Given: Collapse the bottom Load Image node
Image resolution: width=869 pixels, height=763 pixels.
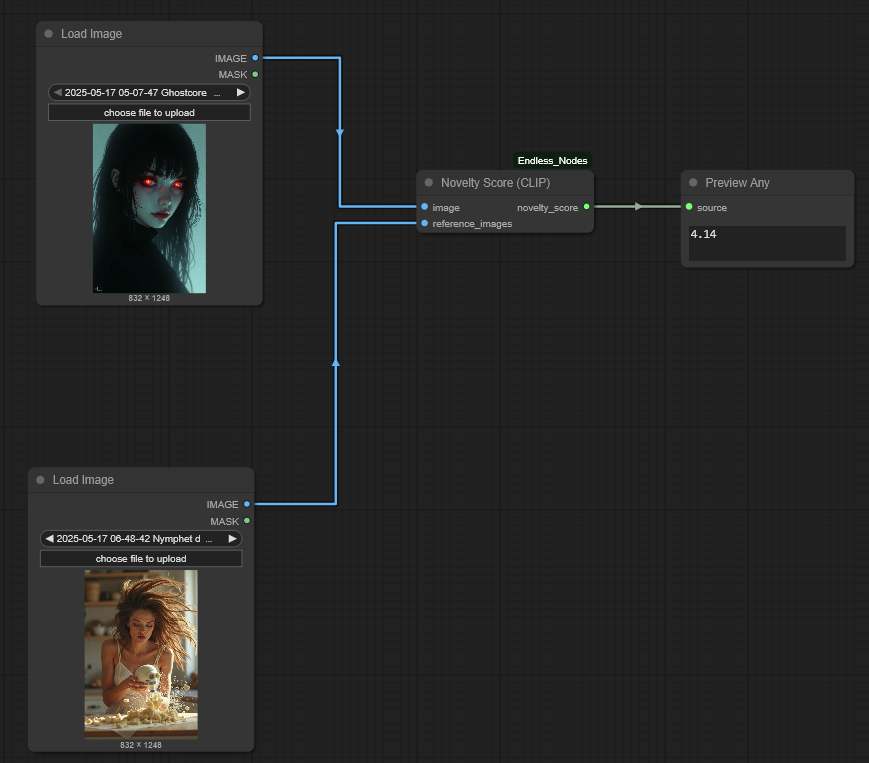Looking at the screenshot, I should [39, 479].
